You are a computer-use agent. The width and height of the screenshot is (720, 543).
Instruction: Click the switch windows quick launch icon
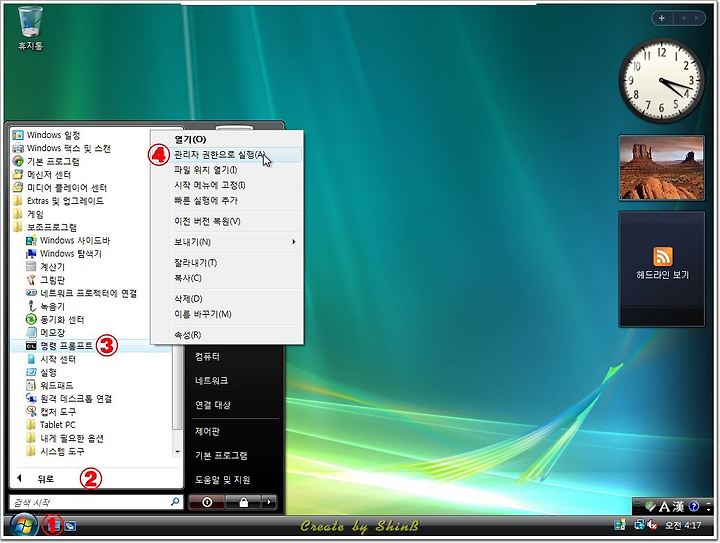[70, 526]
